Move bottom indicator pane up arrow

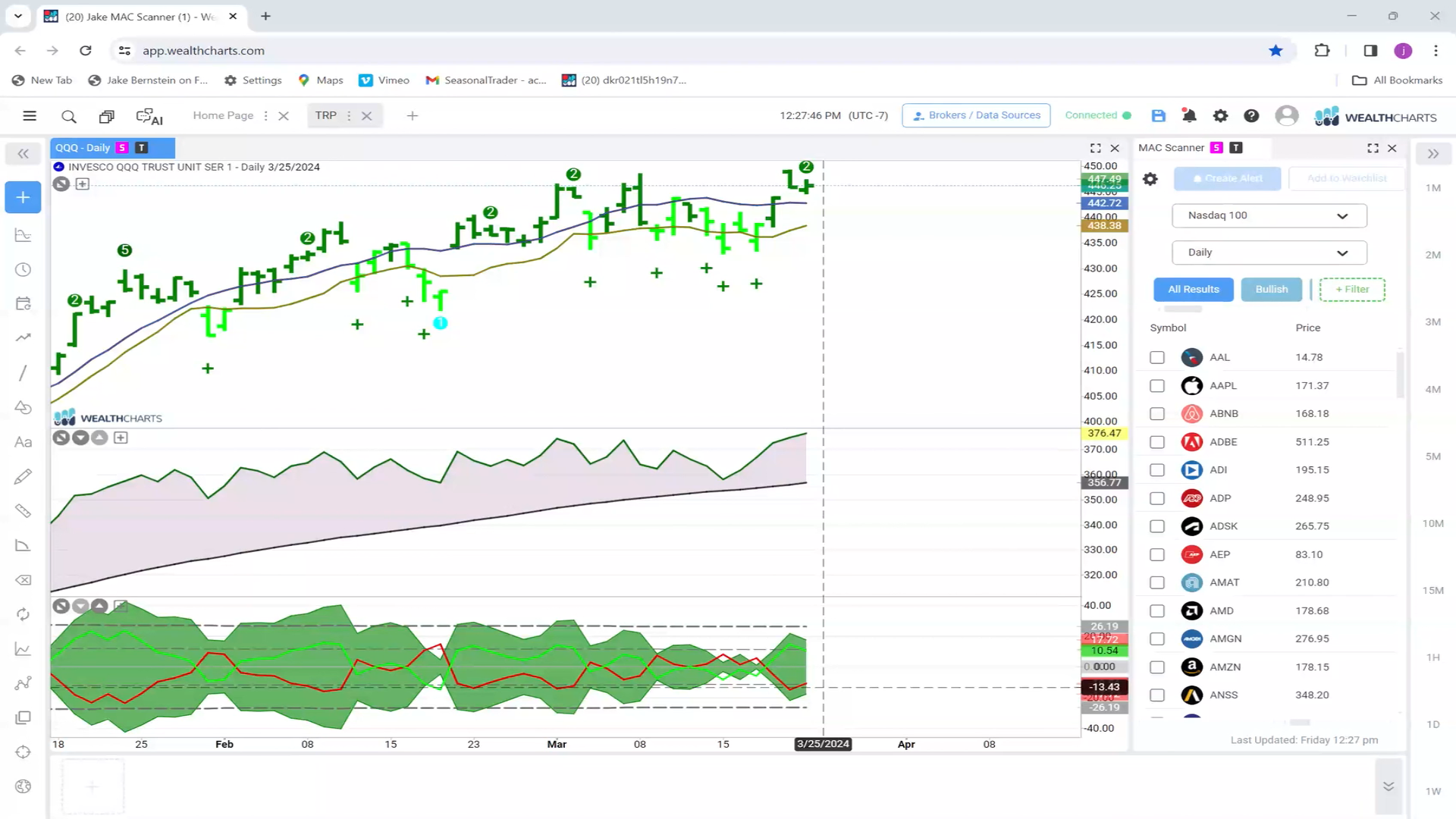[99, 606]
